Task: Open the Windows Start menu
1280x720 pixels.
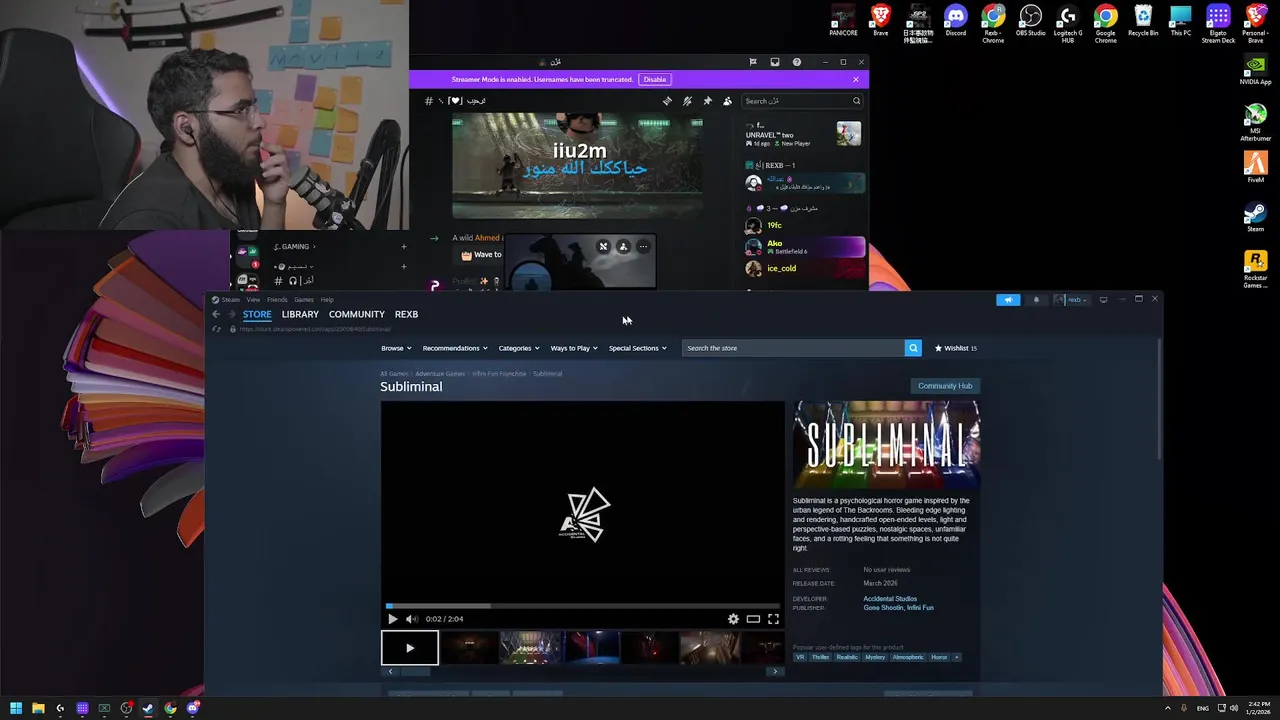Action: 15,708
